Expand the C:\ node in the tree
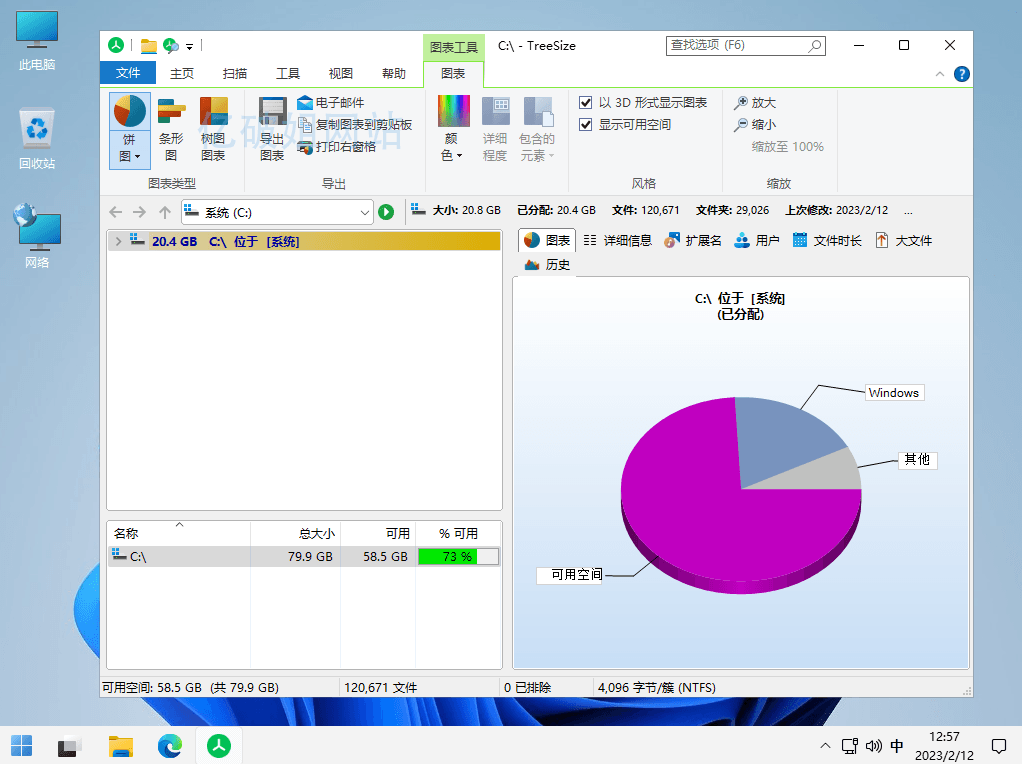1022x764 pixels. pos(119,240)
